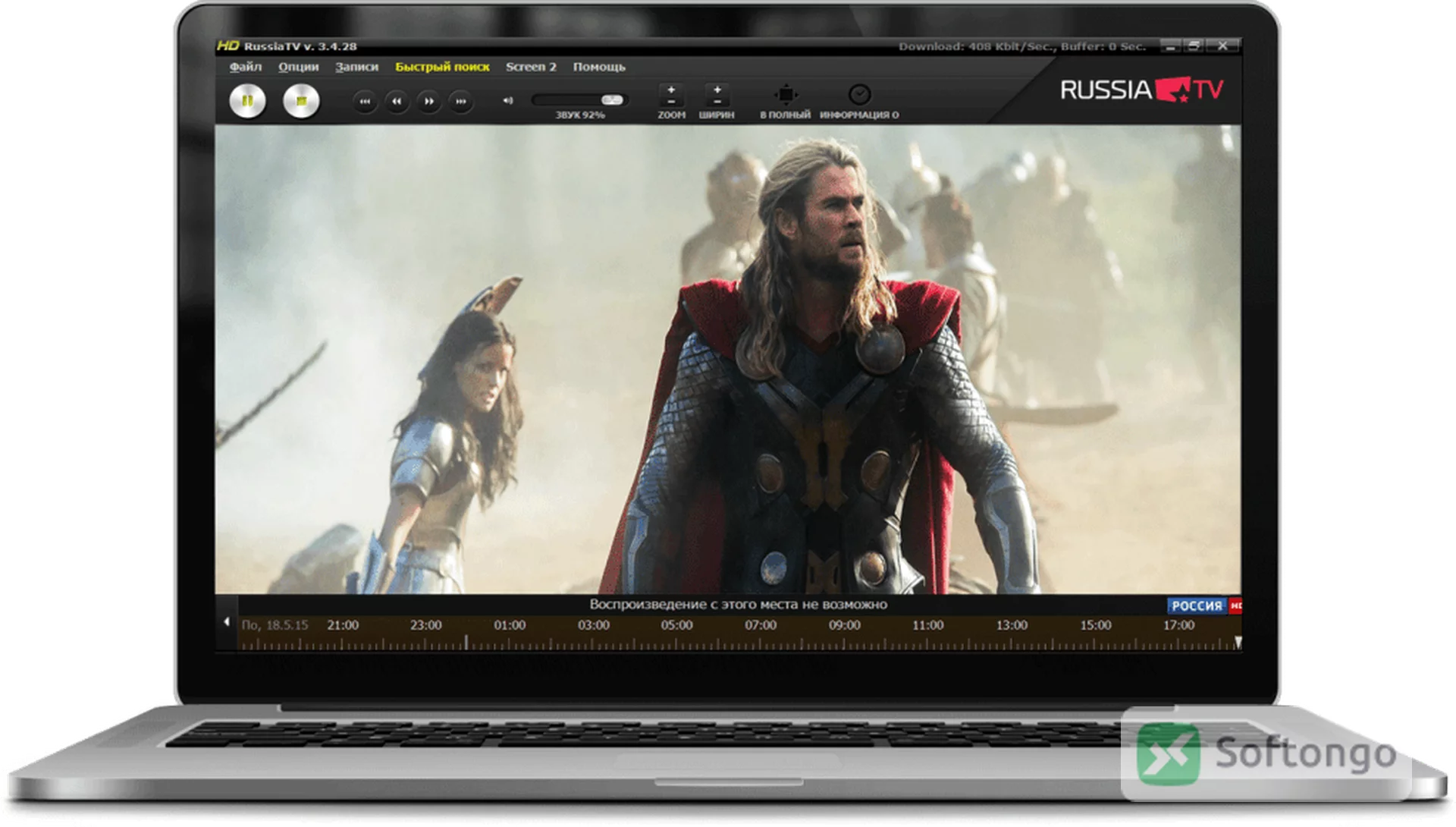The height and width of the screenshot is (827, 1456).
Task: Jump far ahead with the triple-forward button
Action: point(460,101)
